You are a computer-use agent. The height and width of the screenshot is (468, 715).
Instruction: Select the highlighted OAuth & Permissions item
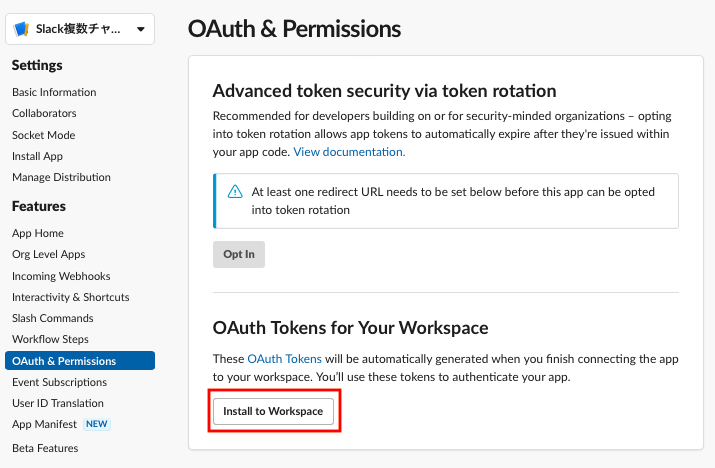(80, 361)
